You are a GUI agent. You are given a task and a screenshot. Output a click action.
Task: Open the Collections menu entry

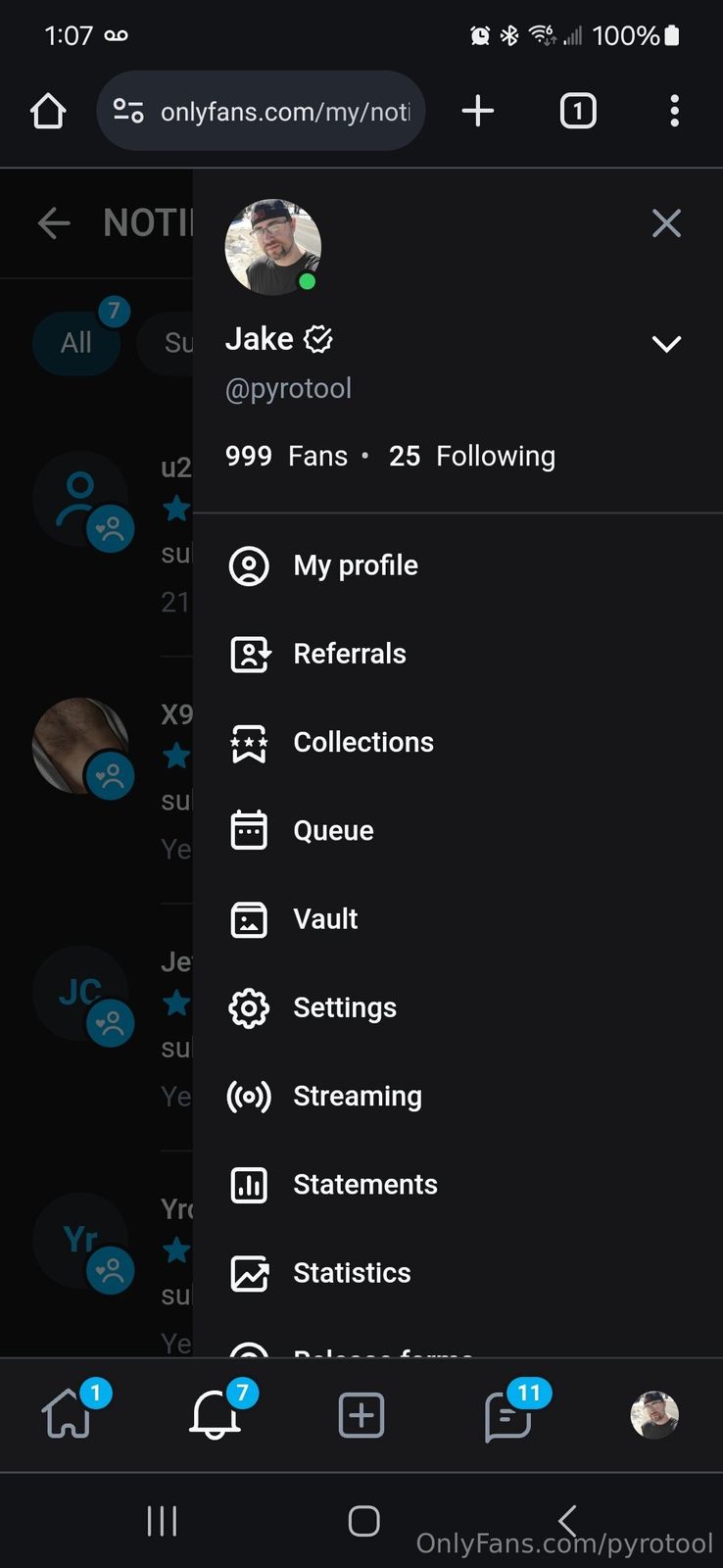pyautogui.click(x=362, y=742)
